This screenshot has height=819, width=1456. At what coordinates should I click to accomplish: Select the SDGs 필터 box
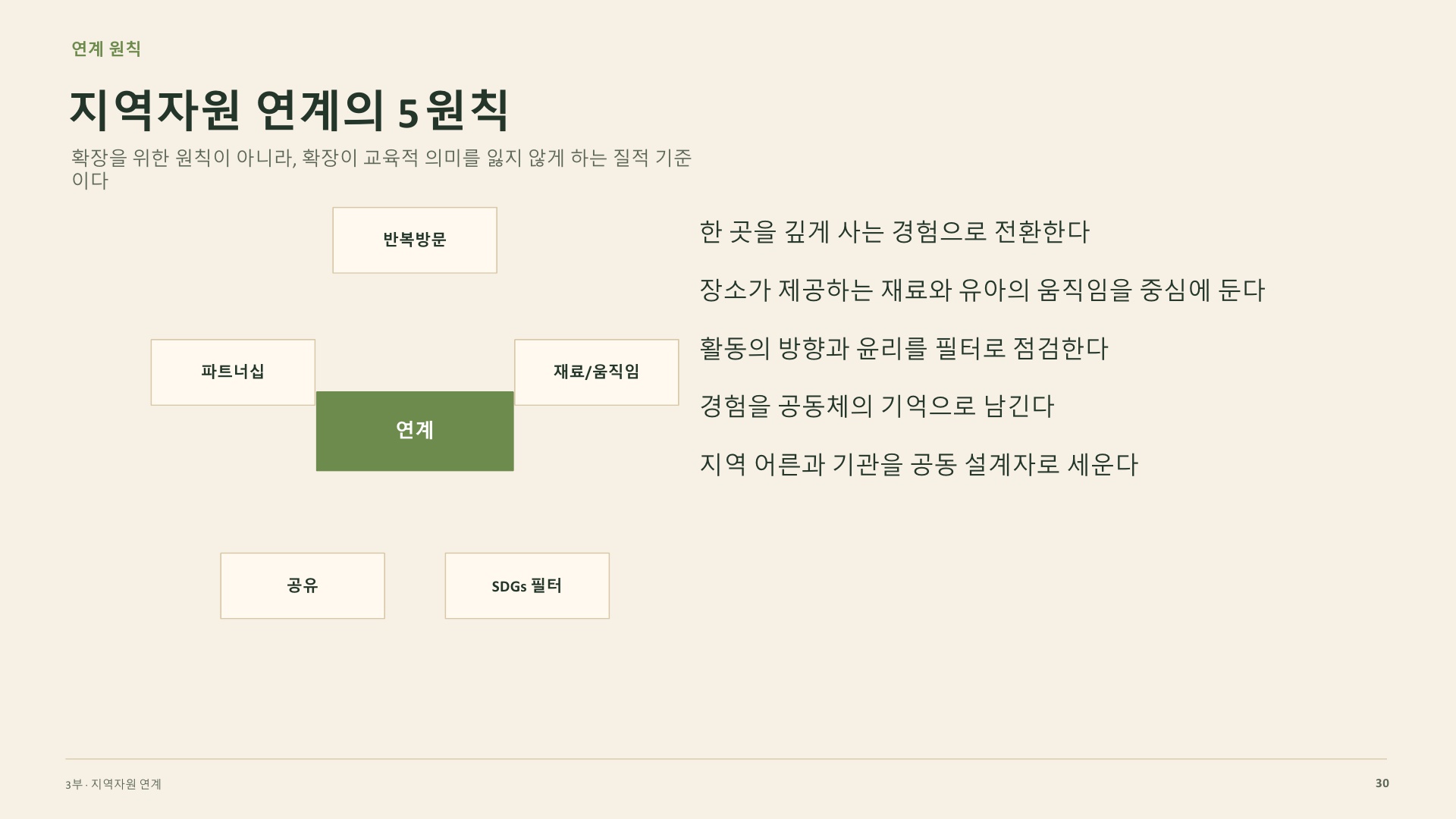(527, 585)
